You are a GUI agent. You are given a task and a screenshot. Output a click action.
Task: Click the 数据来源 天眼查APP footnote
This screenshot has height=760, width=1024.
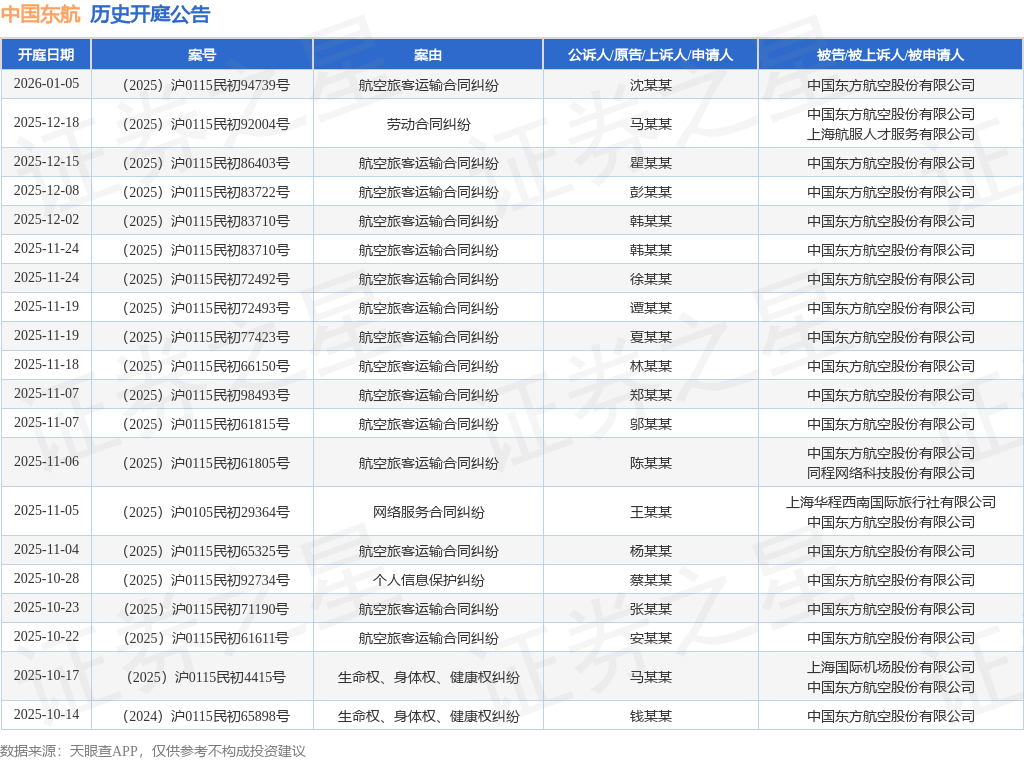point(153,752)
